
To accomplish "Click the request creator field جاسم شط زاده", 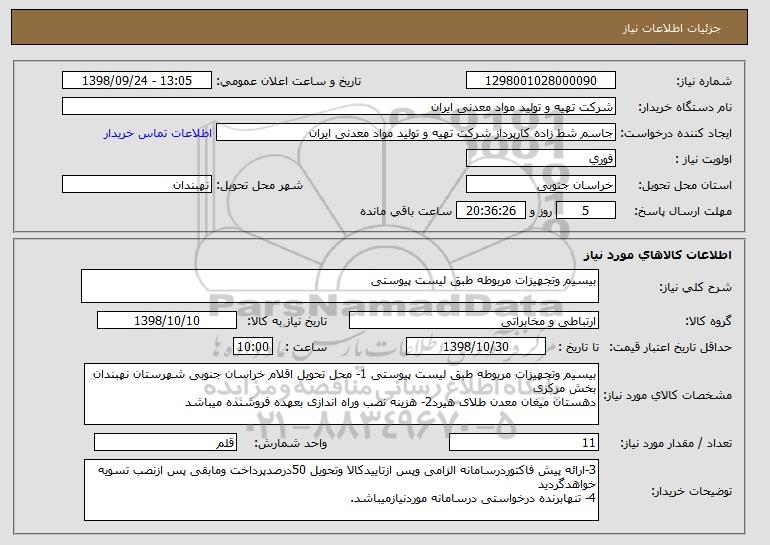I will tap(416, 133).
